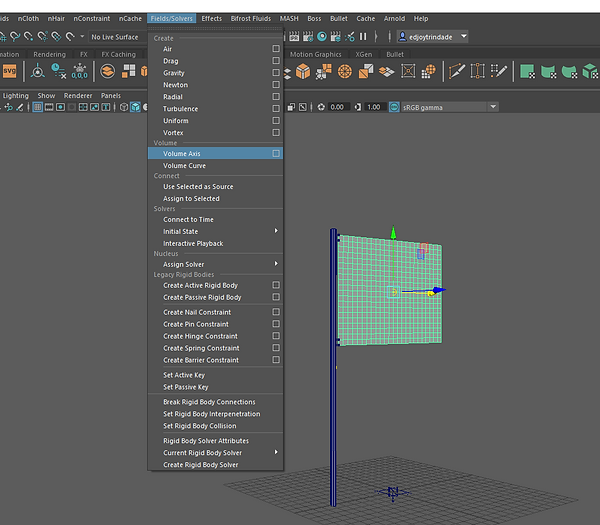This screenshot has width=600, height=525.
Task: Toggle the color management view transform icon
Action: coord(394,107)
